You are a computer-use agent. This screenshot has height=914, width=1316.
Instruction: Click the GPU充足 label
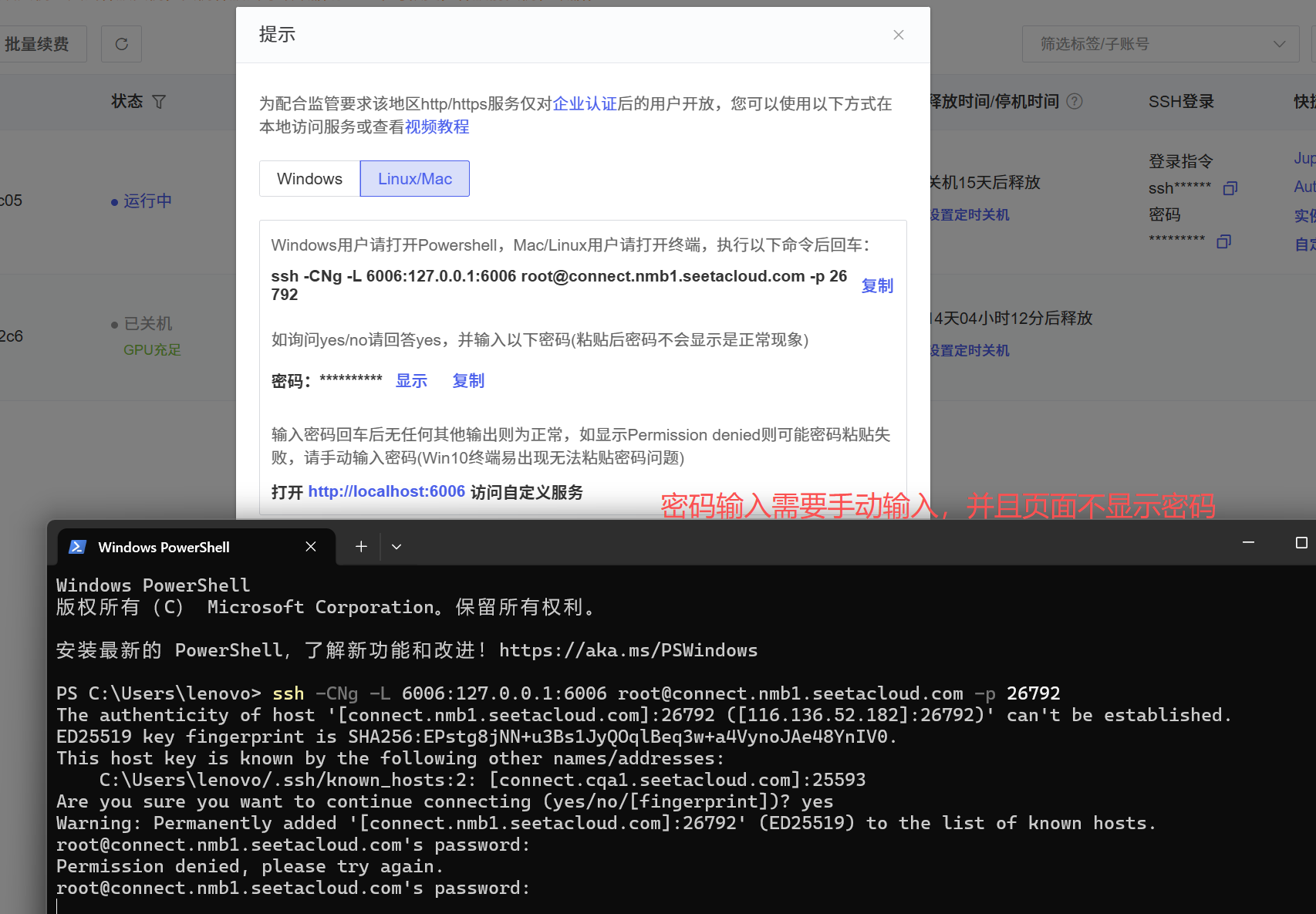[x=152, y=349]
